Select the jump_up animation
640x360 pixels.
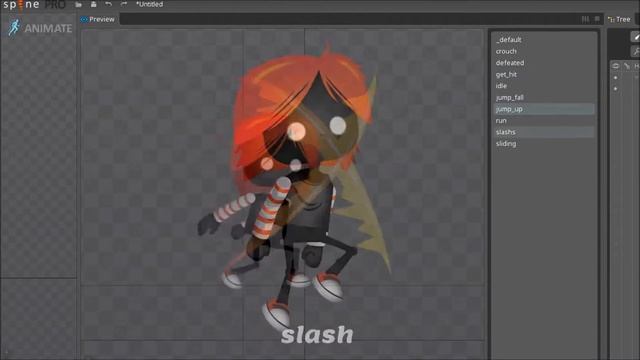click(544, 109)
